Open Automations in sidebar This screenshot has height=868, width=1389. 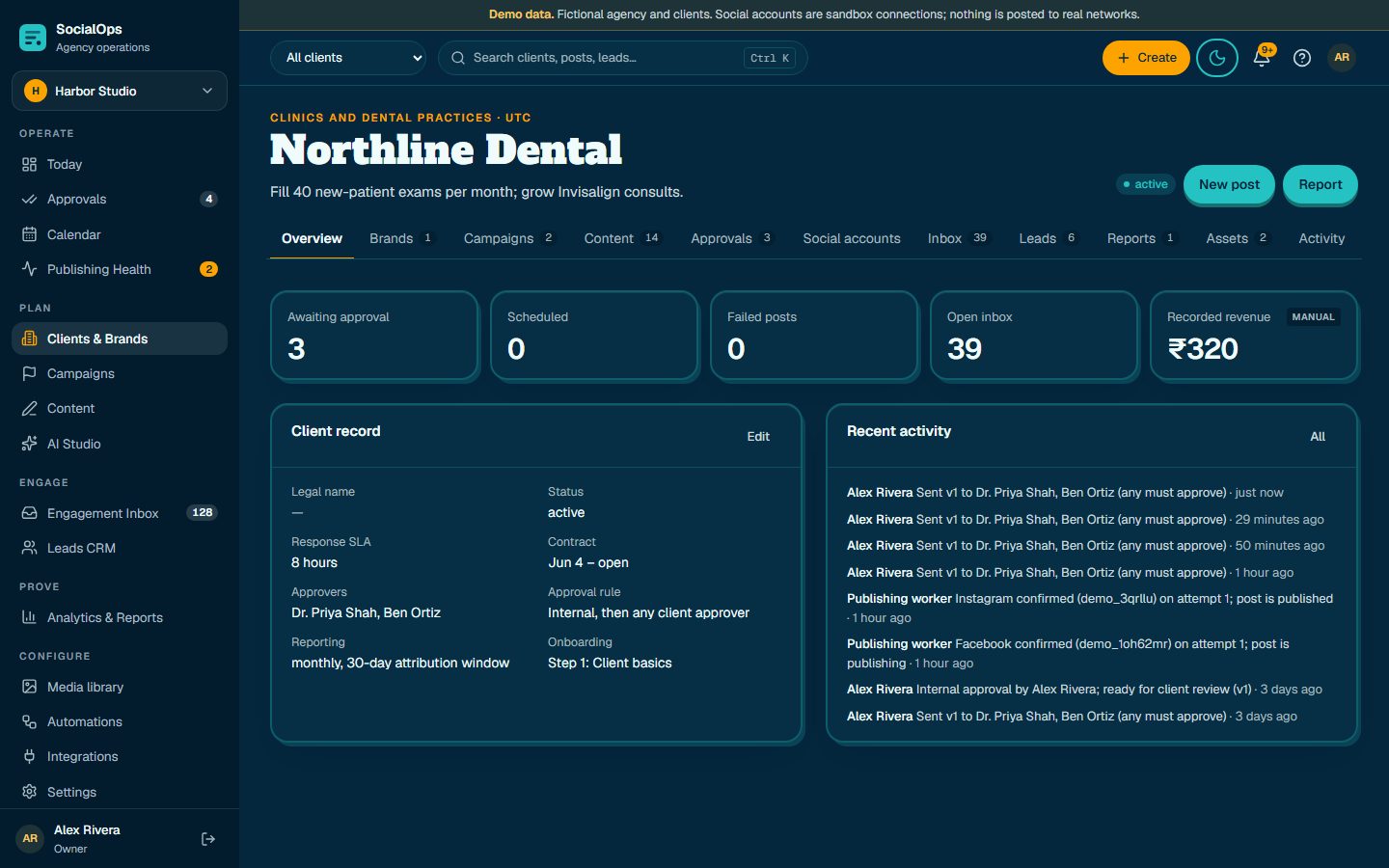point(120,721)
